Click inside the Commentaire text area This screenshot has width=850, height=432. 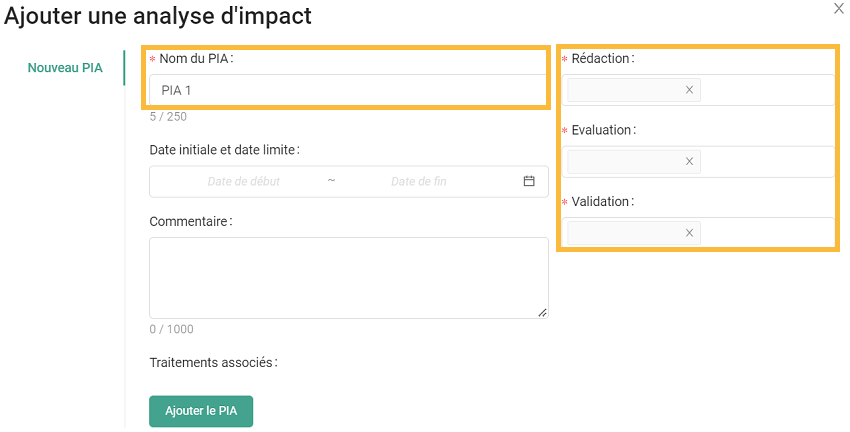[x=348, y=277]
